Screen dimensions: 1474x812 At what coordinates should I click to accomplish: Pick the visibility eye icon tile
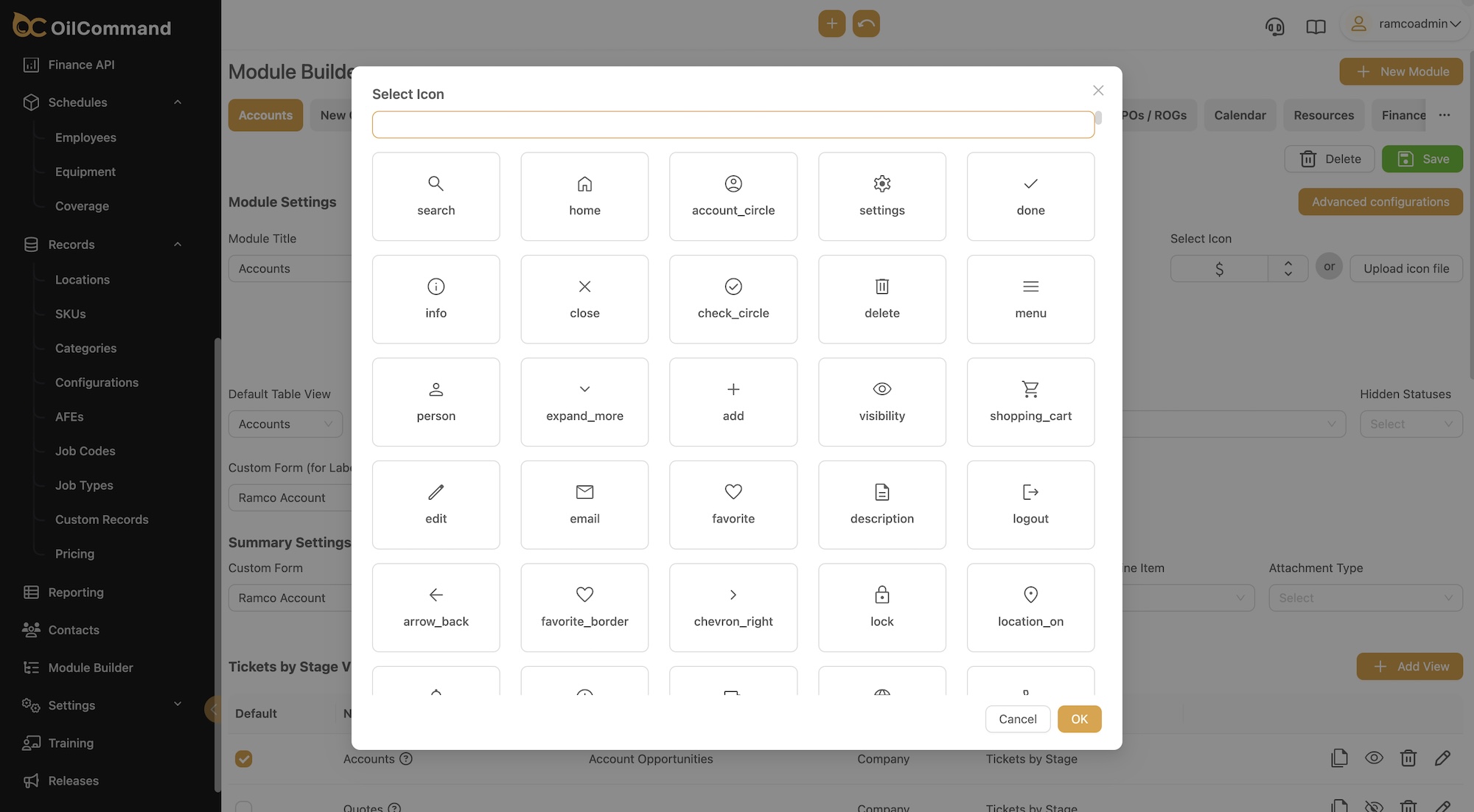(881, 402)
